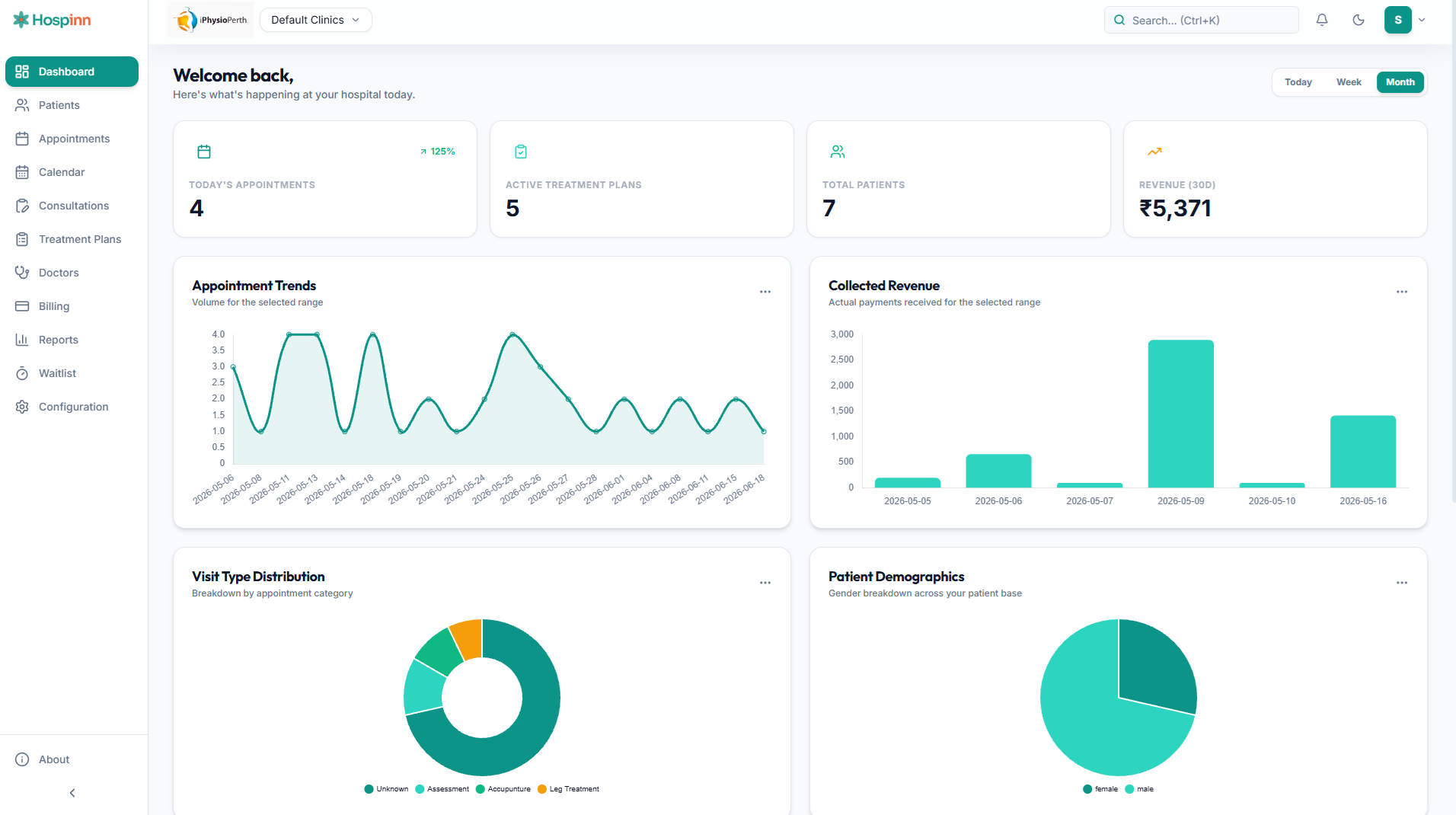The width and height of the screenshot is (1456, 815).
Task: Open the Billing section
Action: coord(72,306)
